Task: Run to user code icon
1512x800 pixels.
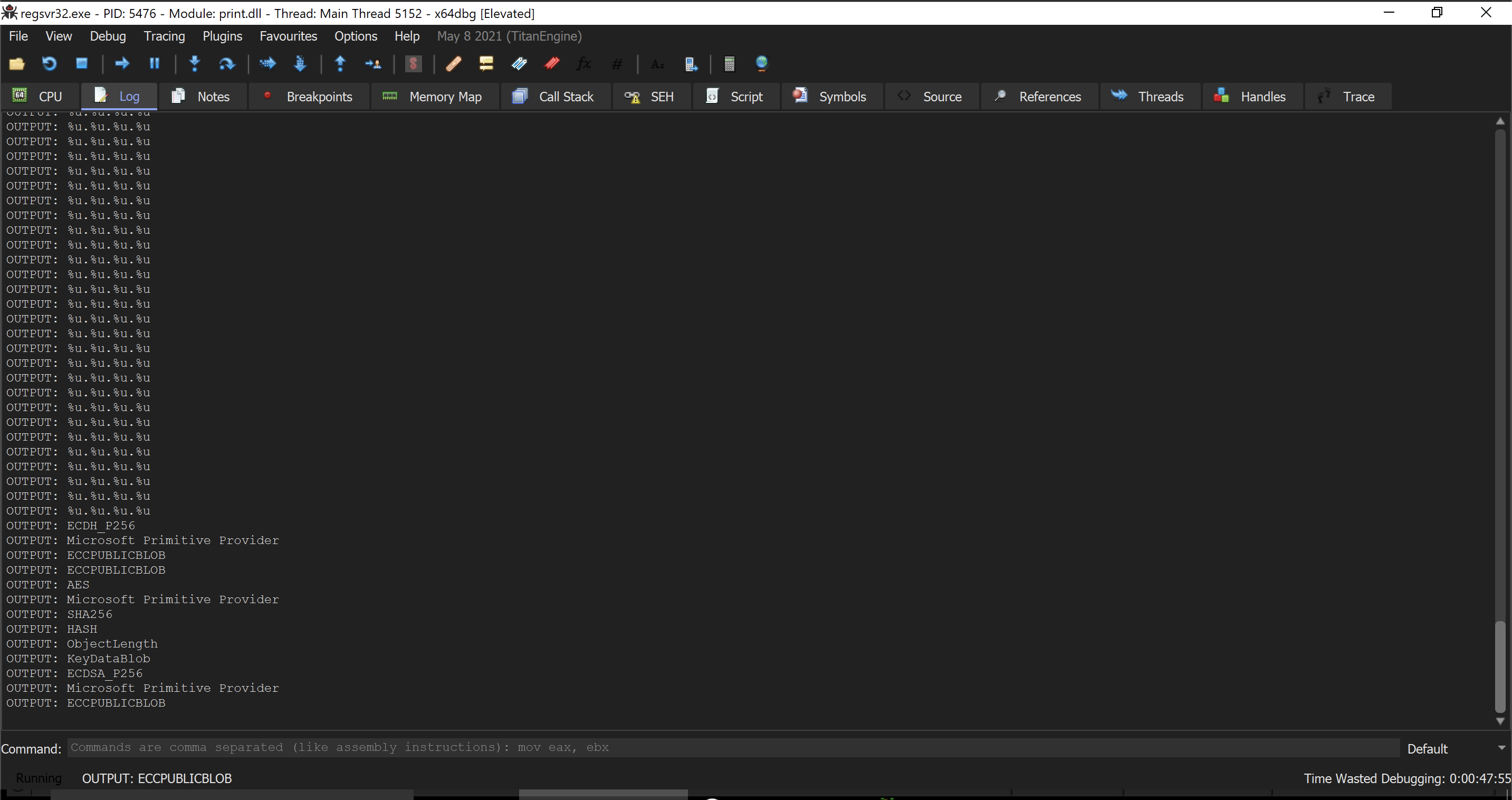Action: [372, 63]
